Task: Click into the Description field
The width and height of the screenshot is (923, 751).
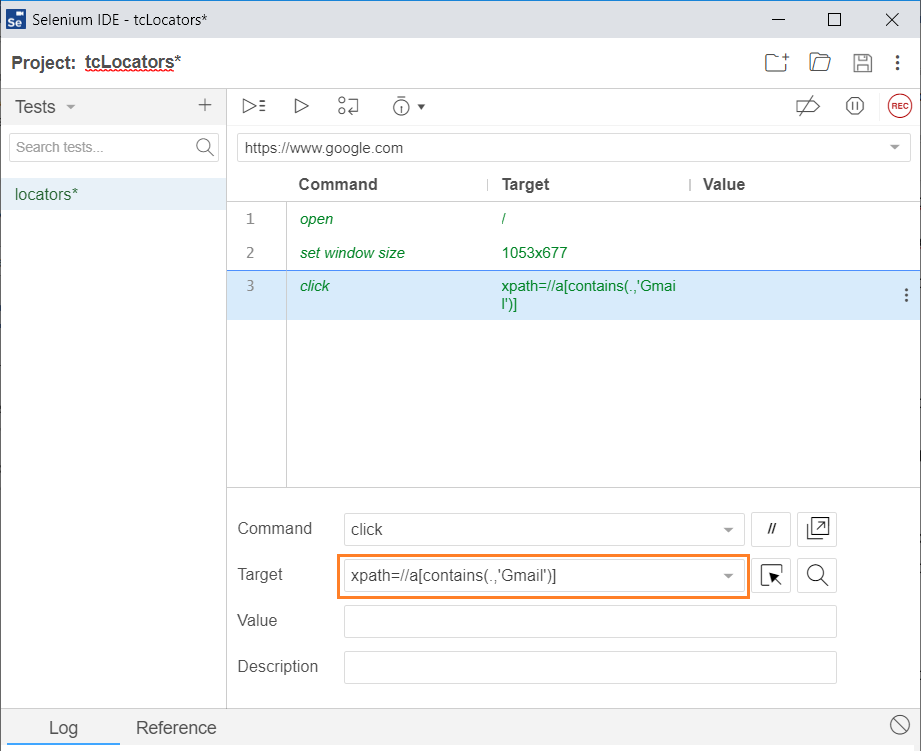Action: [x=590, y=667]
